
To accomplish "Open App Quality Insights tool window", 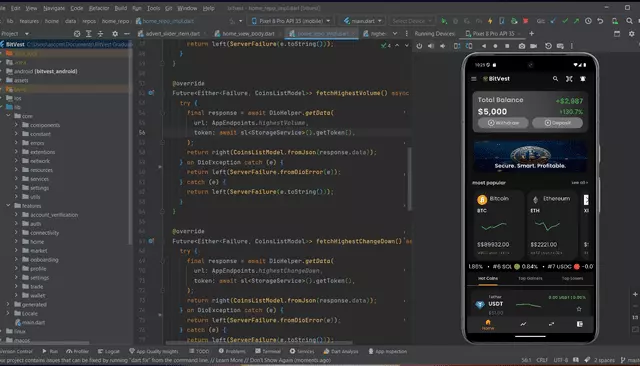I will (x=154, y=351).
